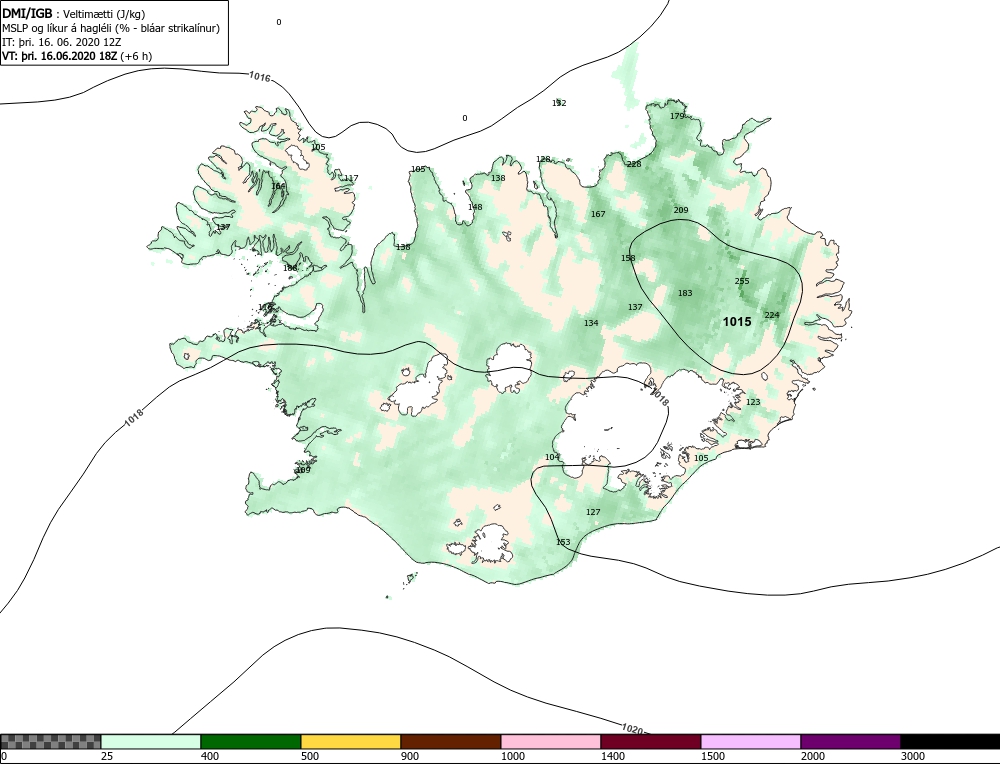Click the black legend swatch above 3000
Viewport: 1000px width, 764px height.
pyautogui.click(x=950, y=742)
